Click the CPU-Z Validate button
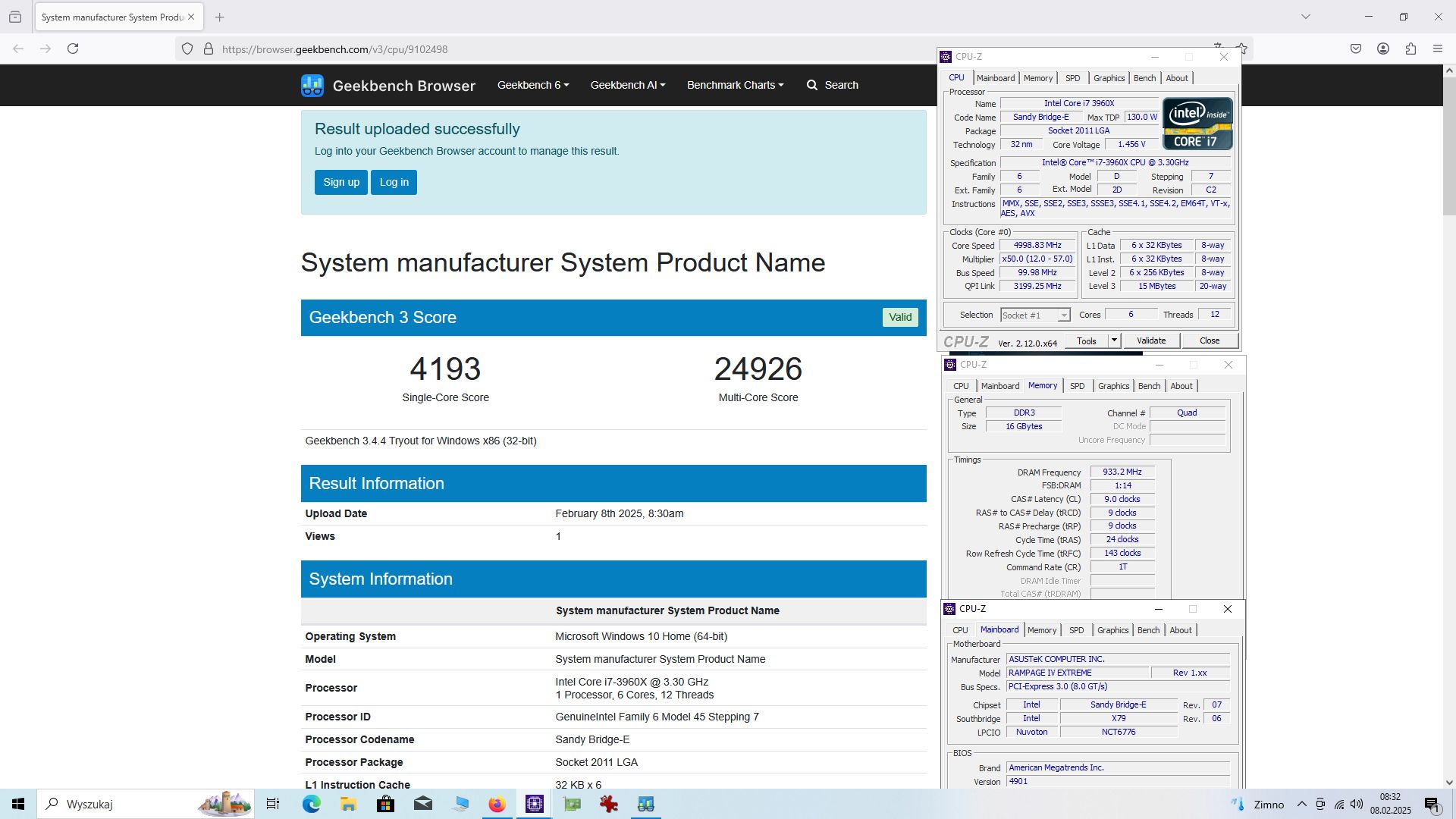1456x819 pixels. [x=1151, y=340]
